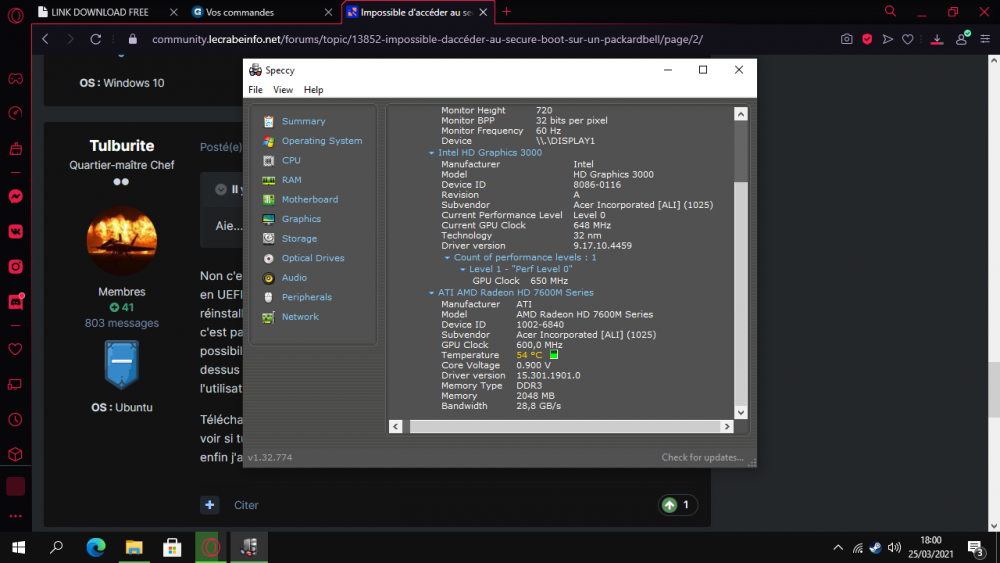This screenshot has width=1000, height=563.
Task: Click the Citer quote button
Action: tap(246, 505)
